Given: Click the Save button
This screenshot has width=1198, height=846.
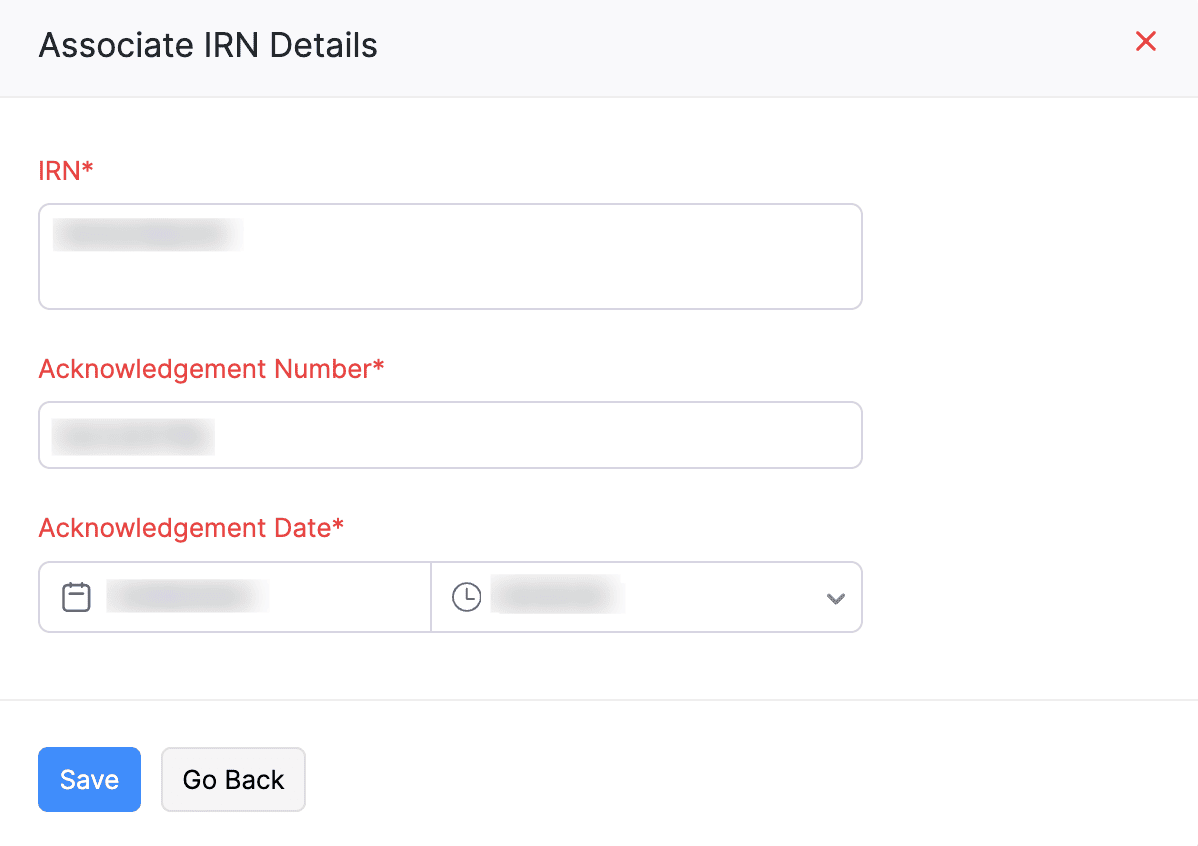Looking at the screenshot, I should pos(89,779).
